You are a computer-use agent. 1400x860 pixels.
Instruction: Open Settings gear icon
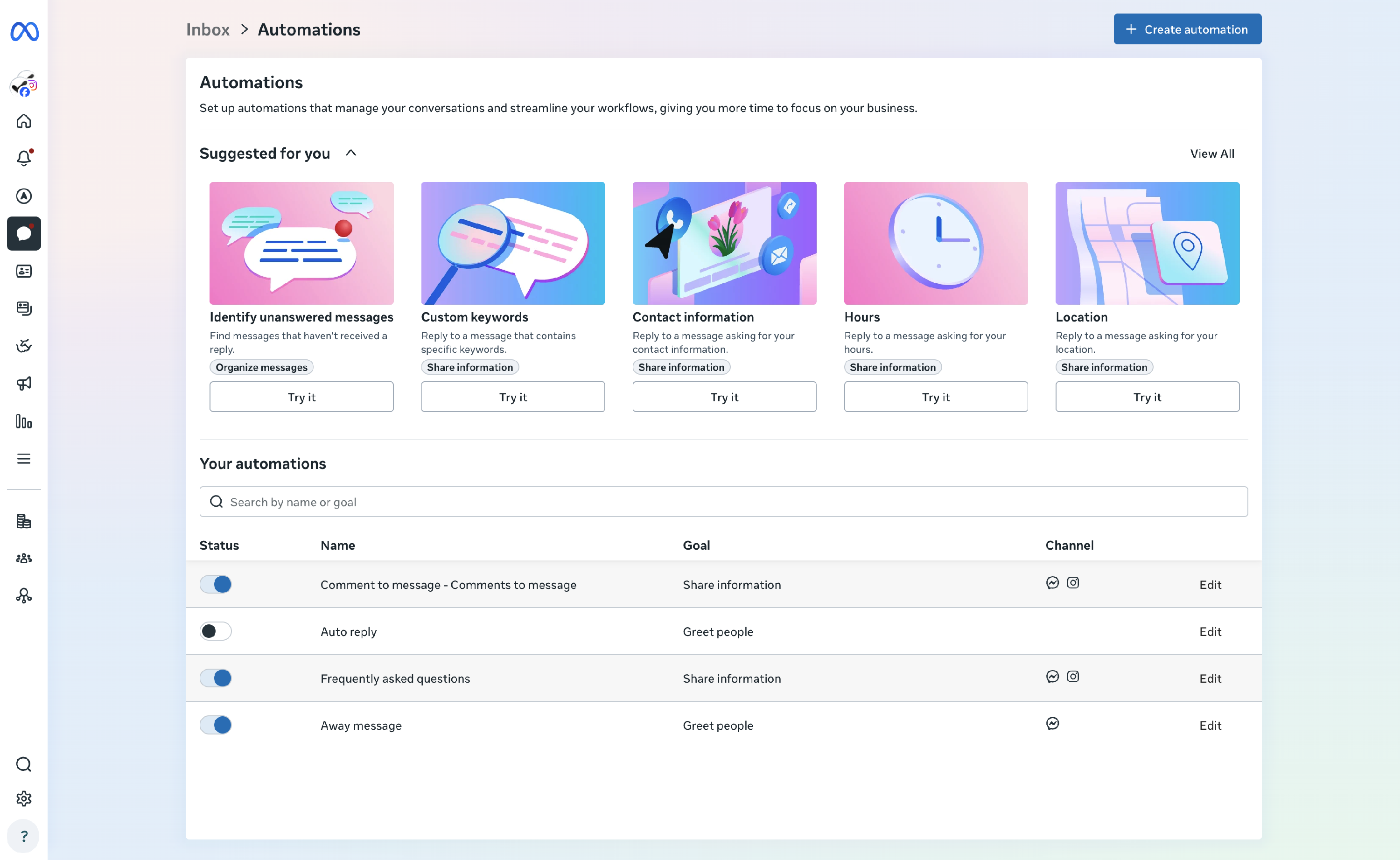point(24,798)
